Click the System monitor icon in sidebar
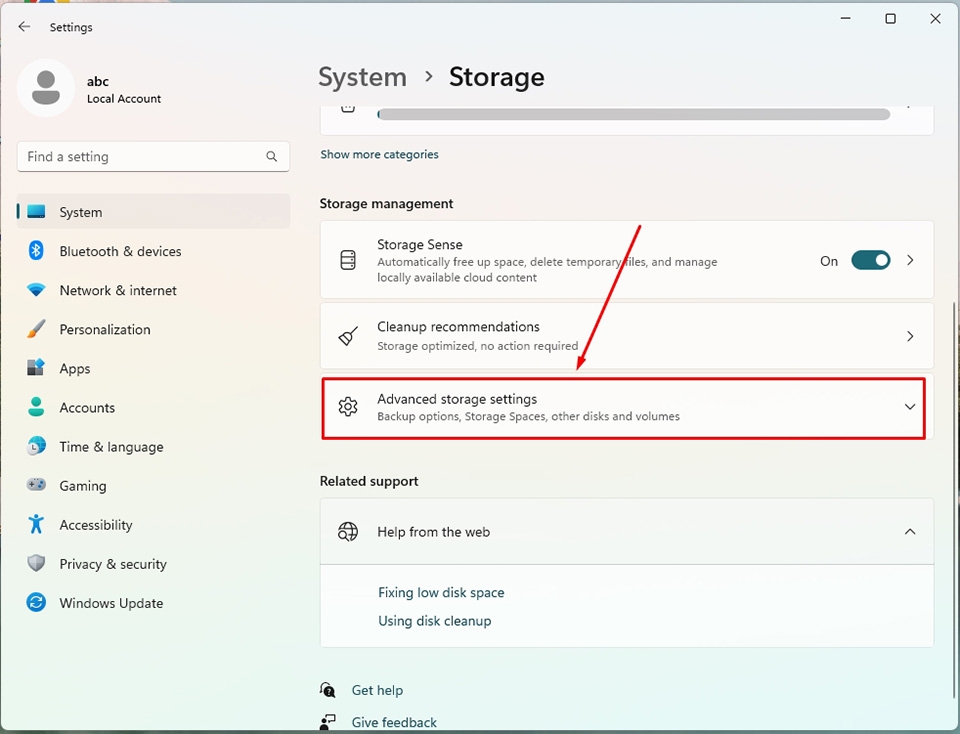960x734 pixels. click(36, 212)
